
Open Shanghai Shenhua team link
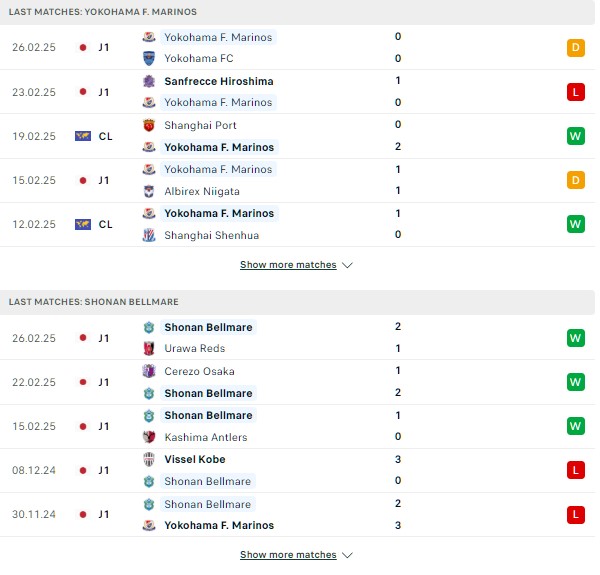[212, 235]
